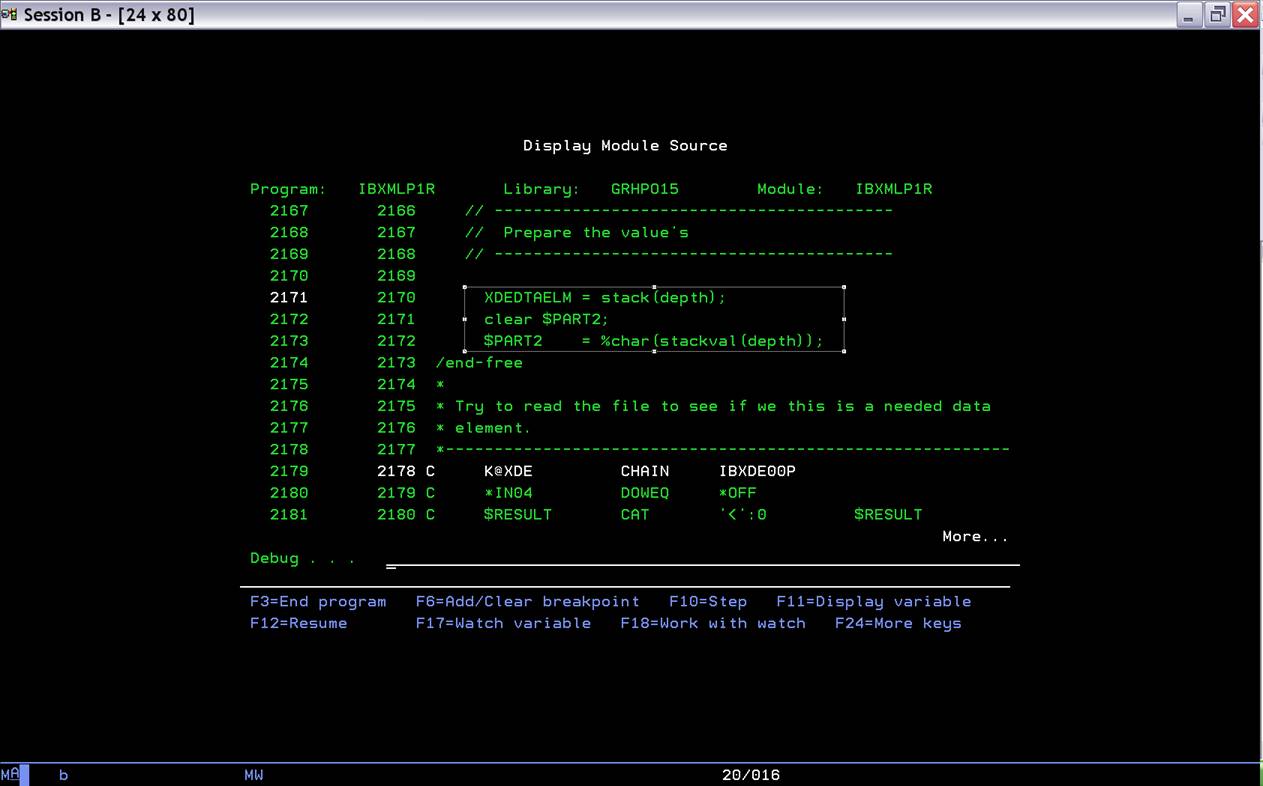Viewport: 1263px width, 786px height.
Task: Click the /end-free directive line
Action: (x=479, y=362)
